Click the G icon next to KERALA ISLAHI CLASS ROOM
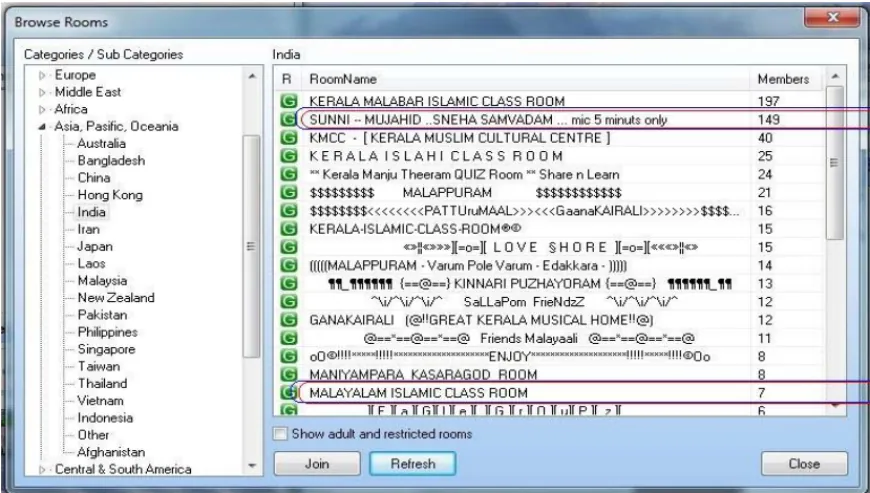Image resolution: width=870 pixels, height=493 pixels. click(288, 156)
